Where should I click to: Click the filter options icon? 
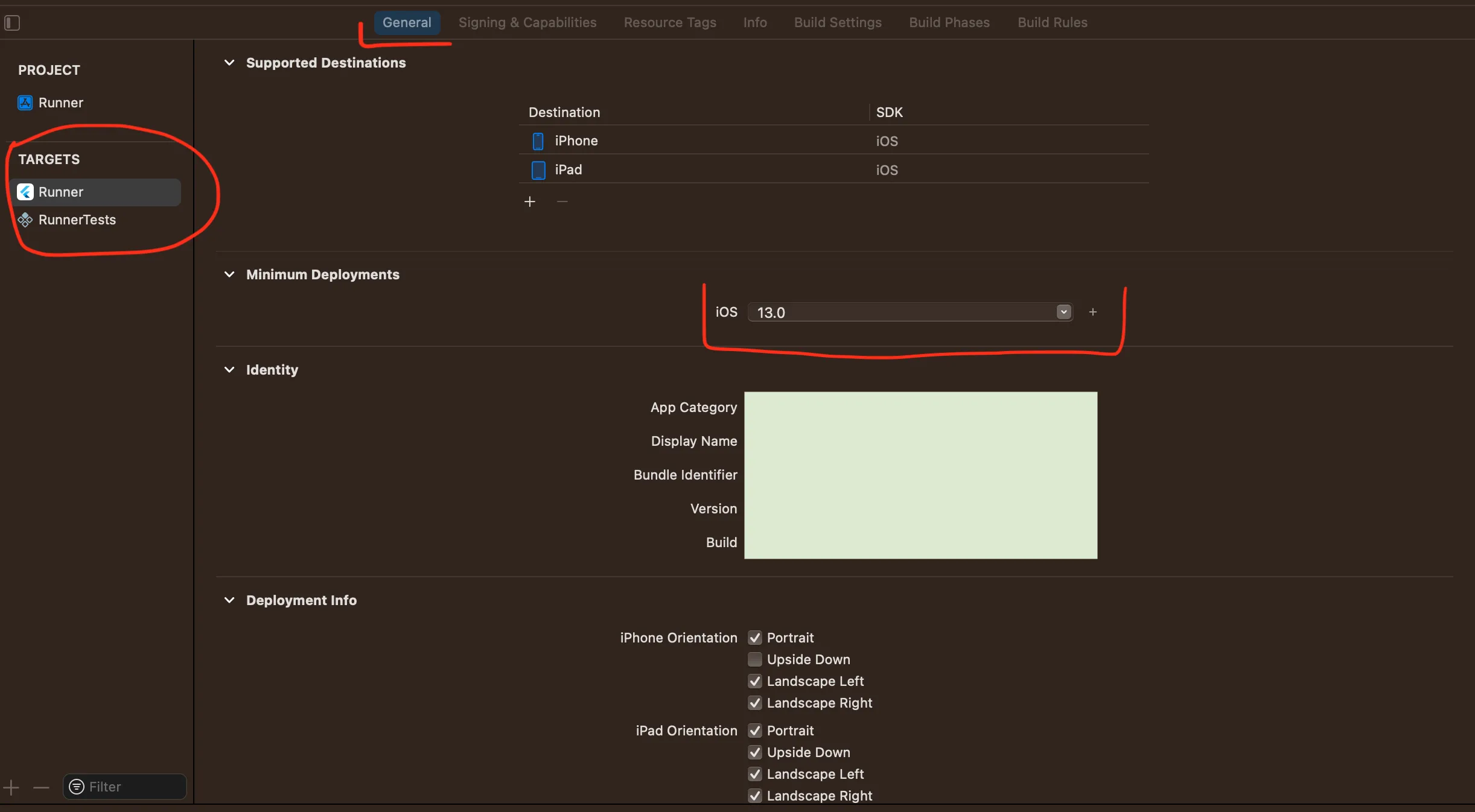pos(77,787)
